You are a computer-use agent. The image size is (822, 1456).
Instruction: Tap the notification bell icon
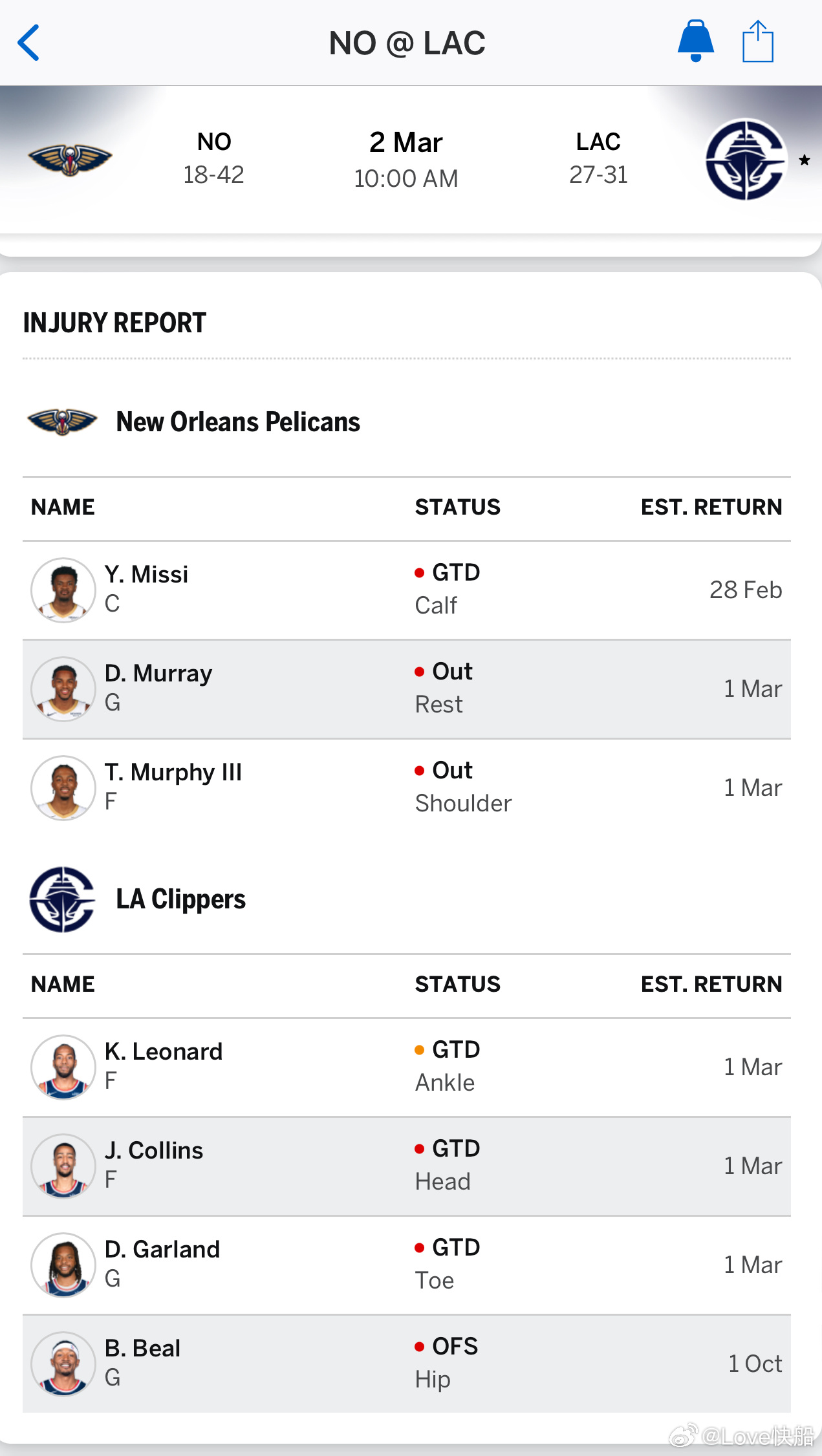pos(695,41)
